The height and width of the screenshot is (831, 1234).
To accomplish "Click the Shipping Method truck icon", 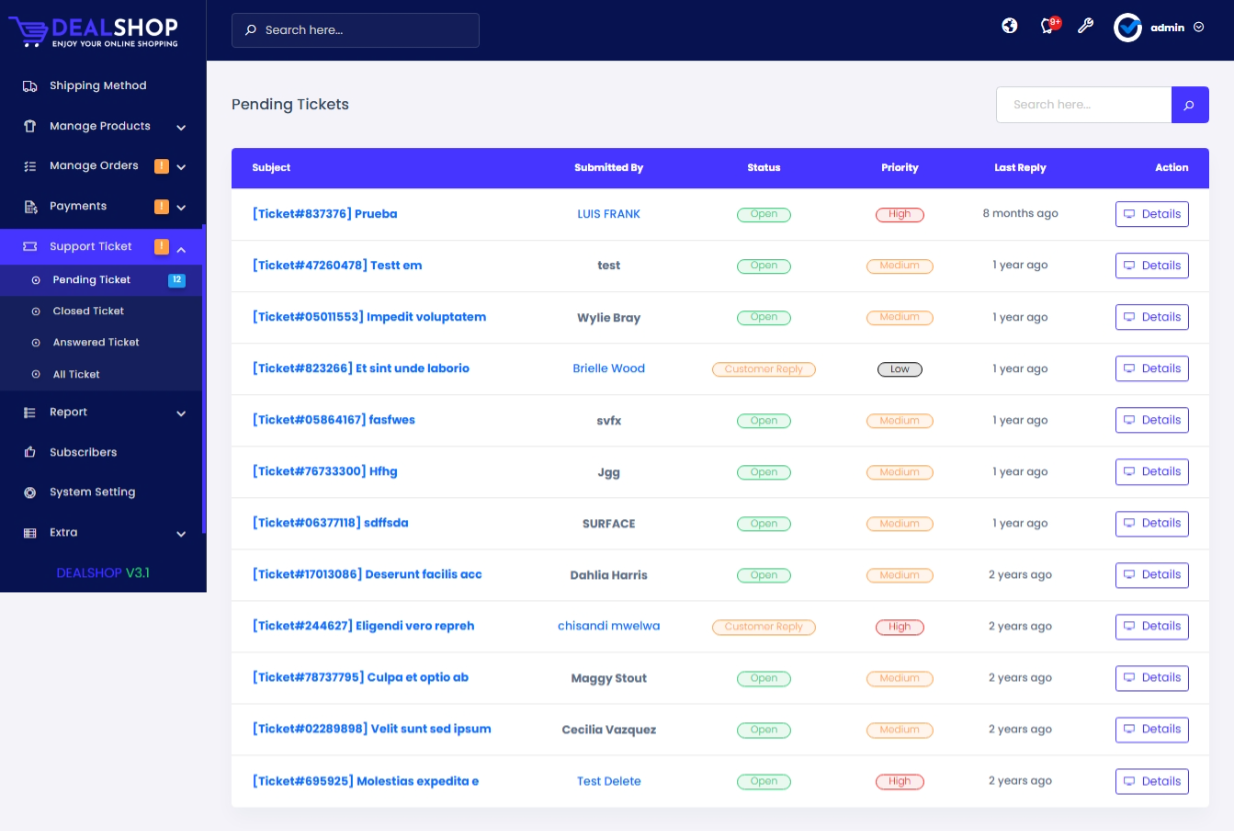I will click(30, 86).
